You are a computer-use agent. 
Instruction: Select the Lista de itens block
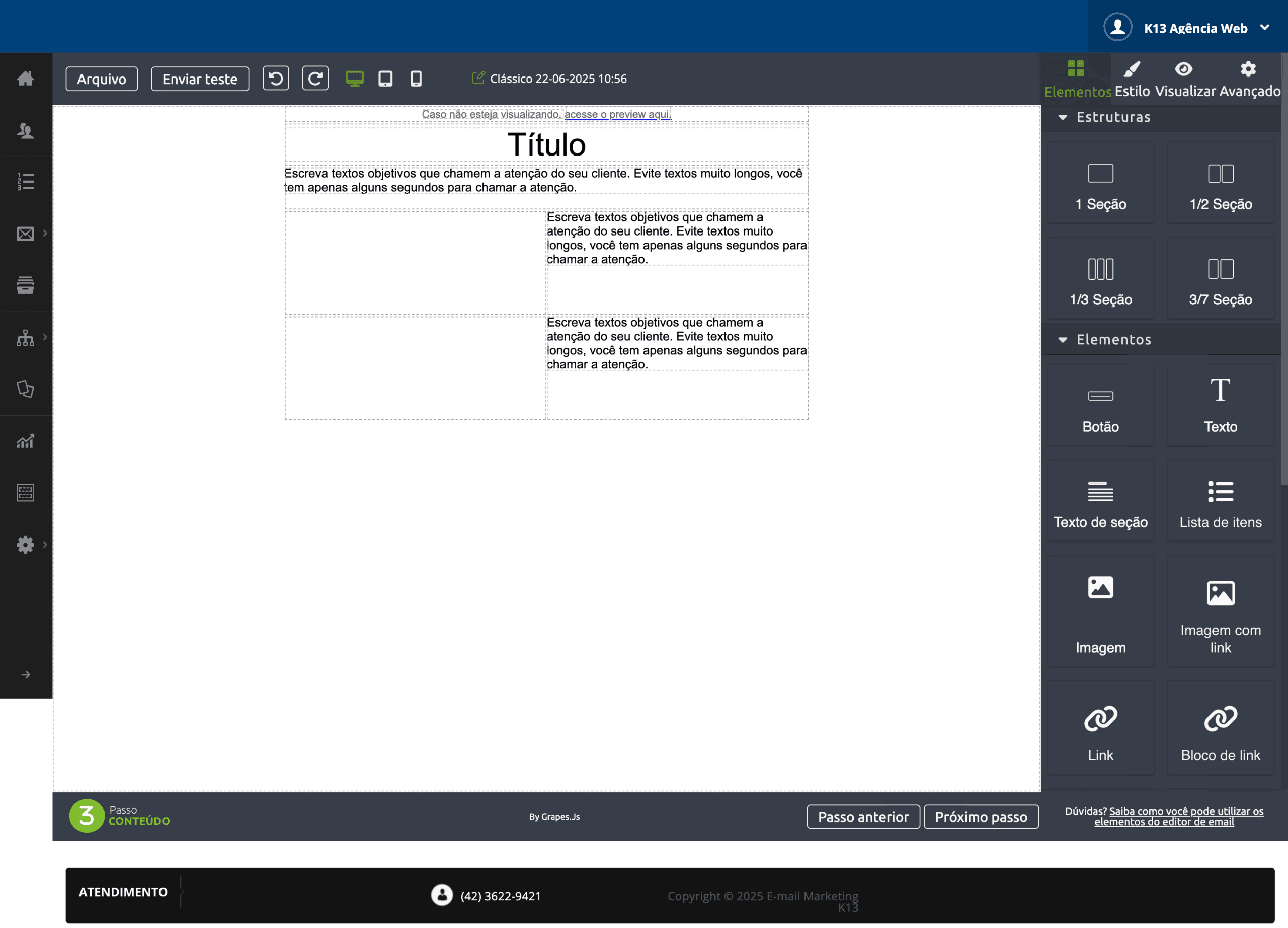1221,501
